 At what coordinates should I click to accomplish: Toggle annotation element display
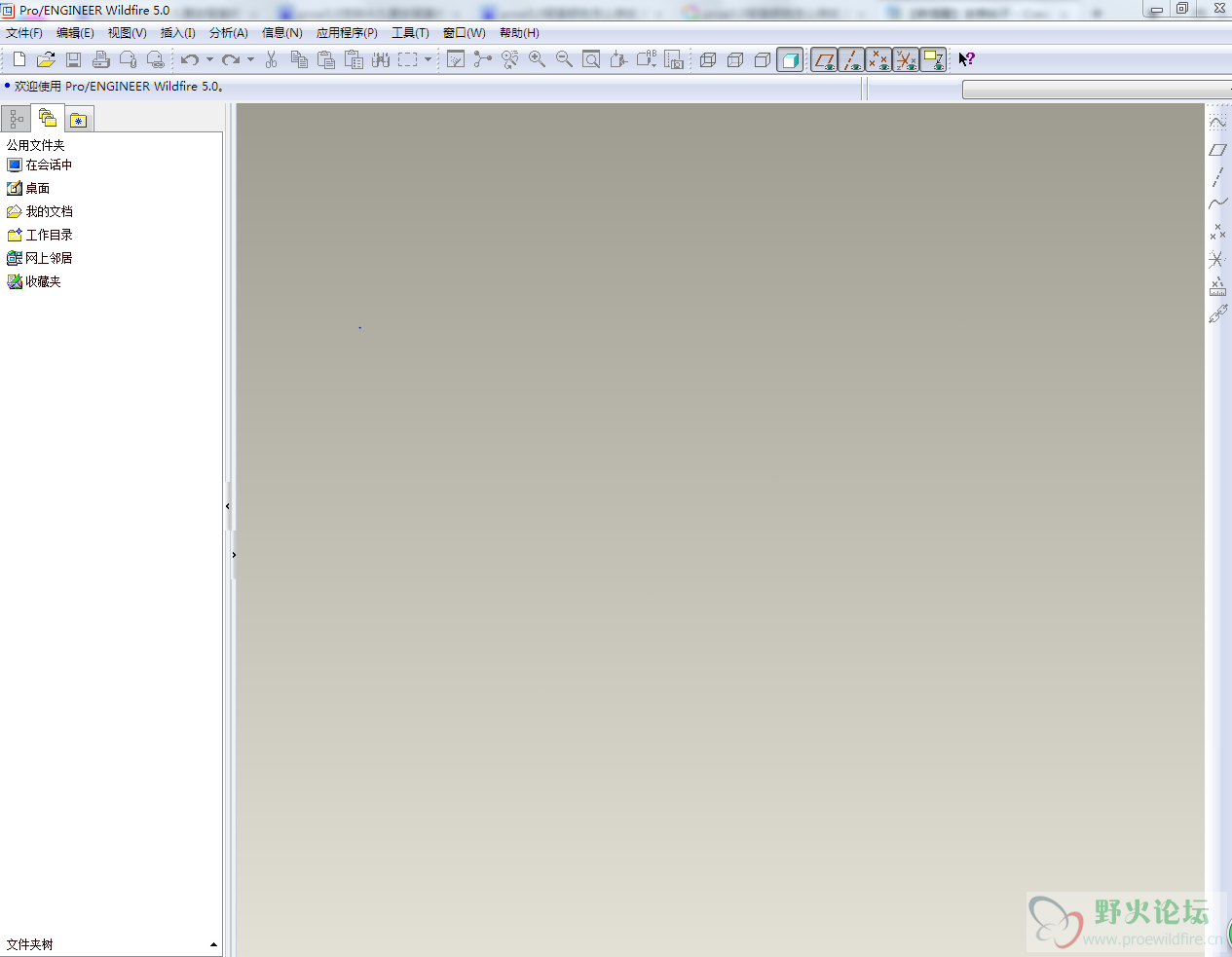933,59
